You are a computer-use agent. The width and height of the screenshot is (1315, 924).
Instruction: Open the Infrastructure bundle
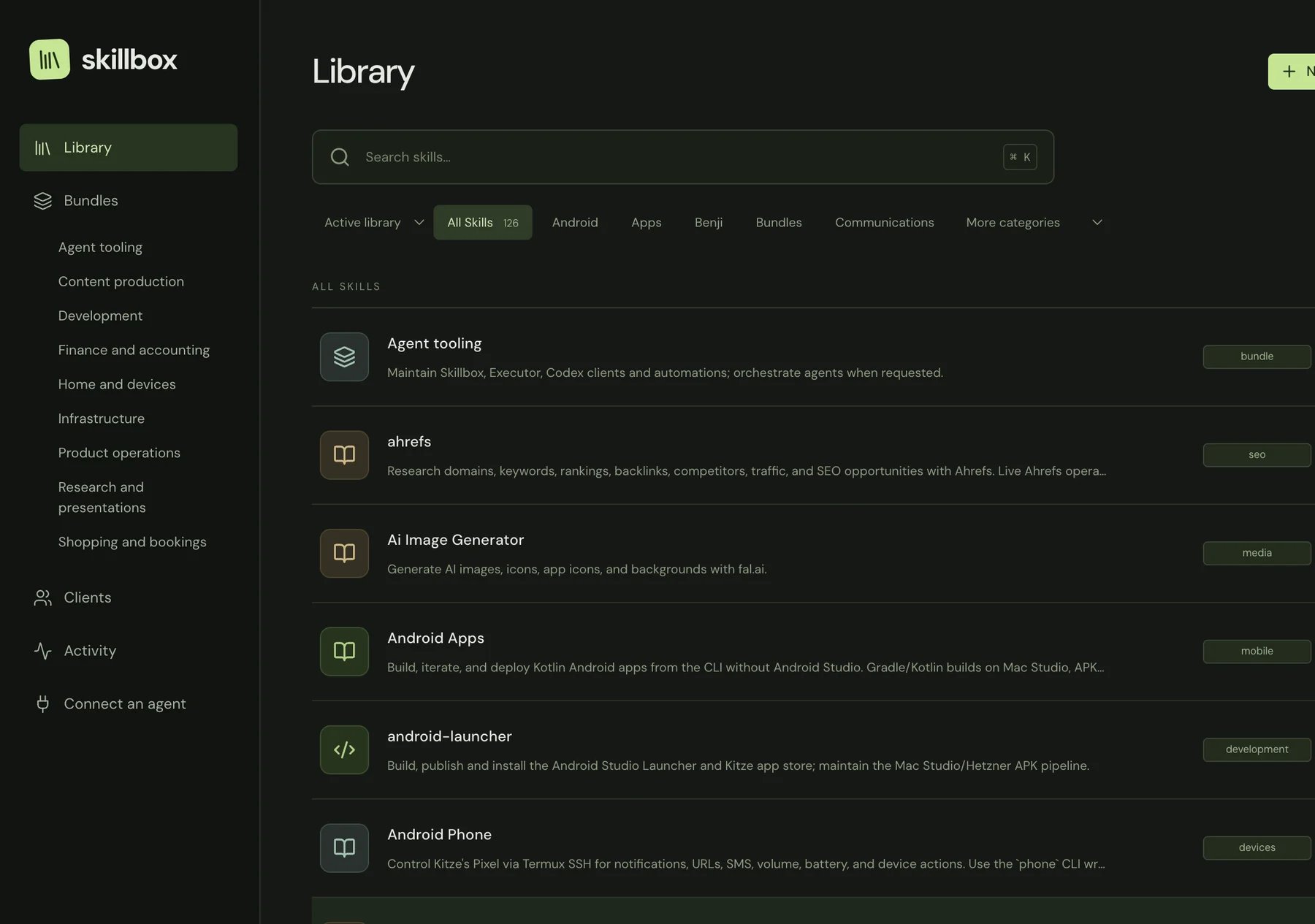pyautogui.click(x=102, y=419)
